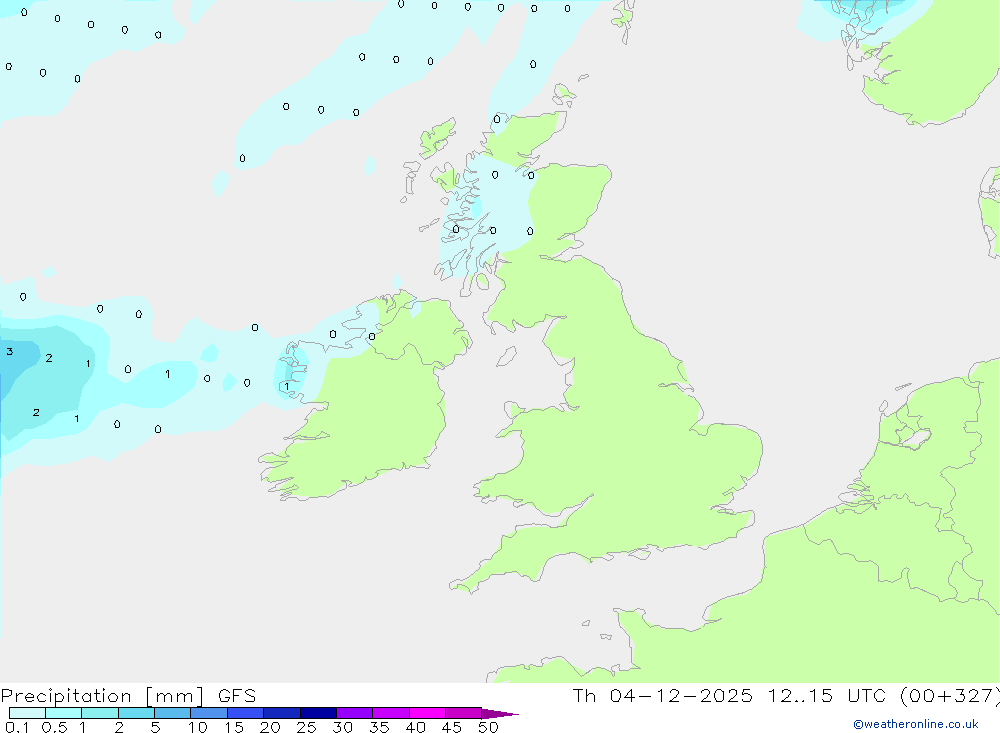Viewport: 1000px width, 733px height.
Task: Pick the 1–2 mm legend color swatch
Action: point(100,713)
